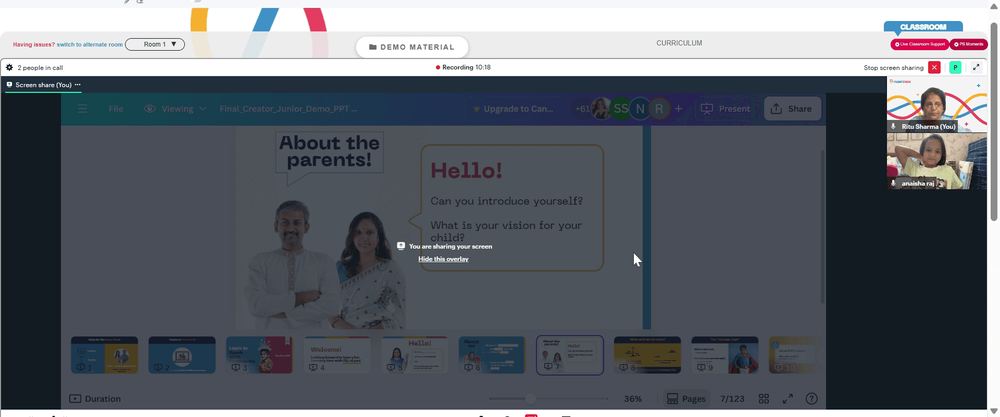Image resolution: width=1000 pixels, height=417 pixels.
Task: Click Ritu Sharma (You) video tile
Action: pyautogui.click(x=937, y=105)
